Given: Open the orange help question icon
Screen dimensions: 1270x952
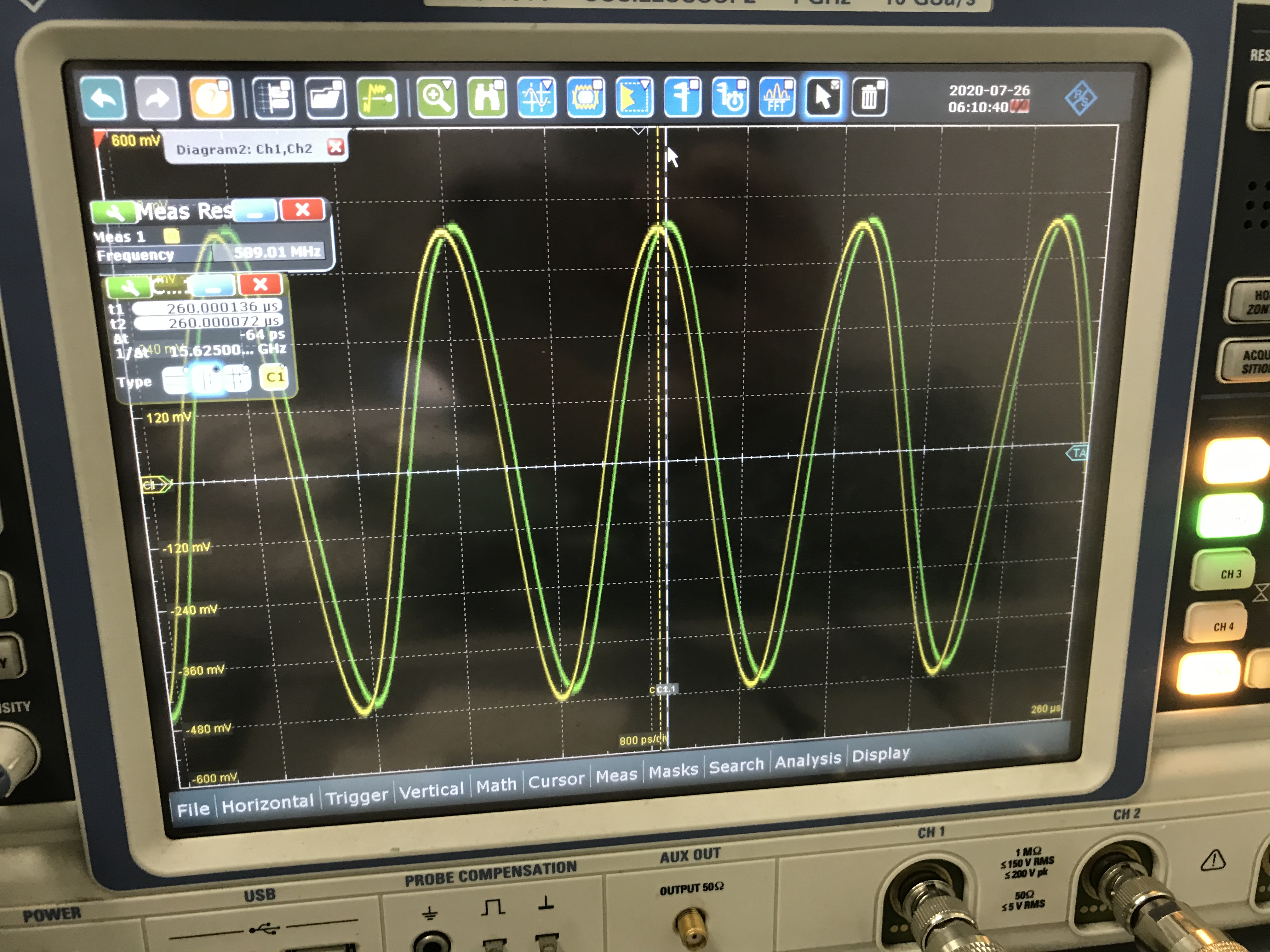Looking at the screenshot, I should 211,98.
